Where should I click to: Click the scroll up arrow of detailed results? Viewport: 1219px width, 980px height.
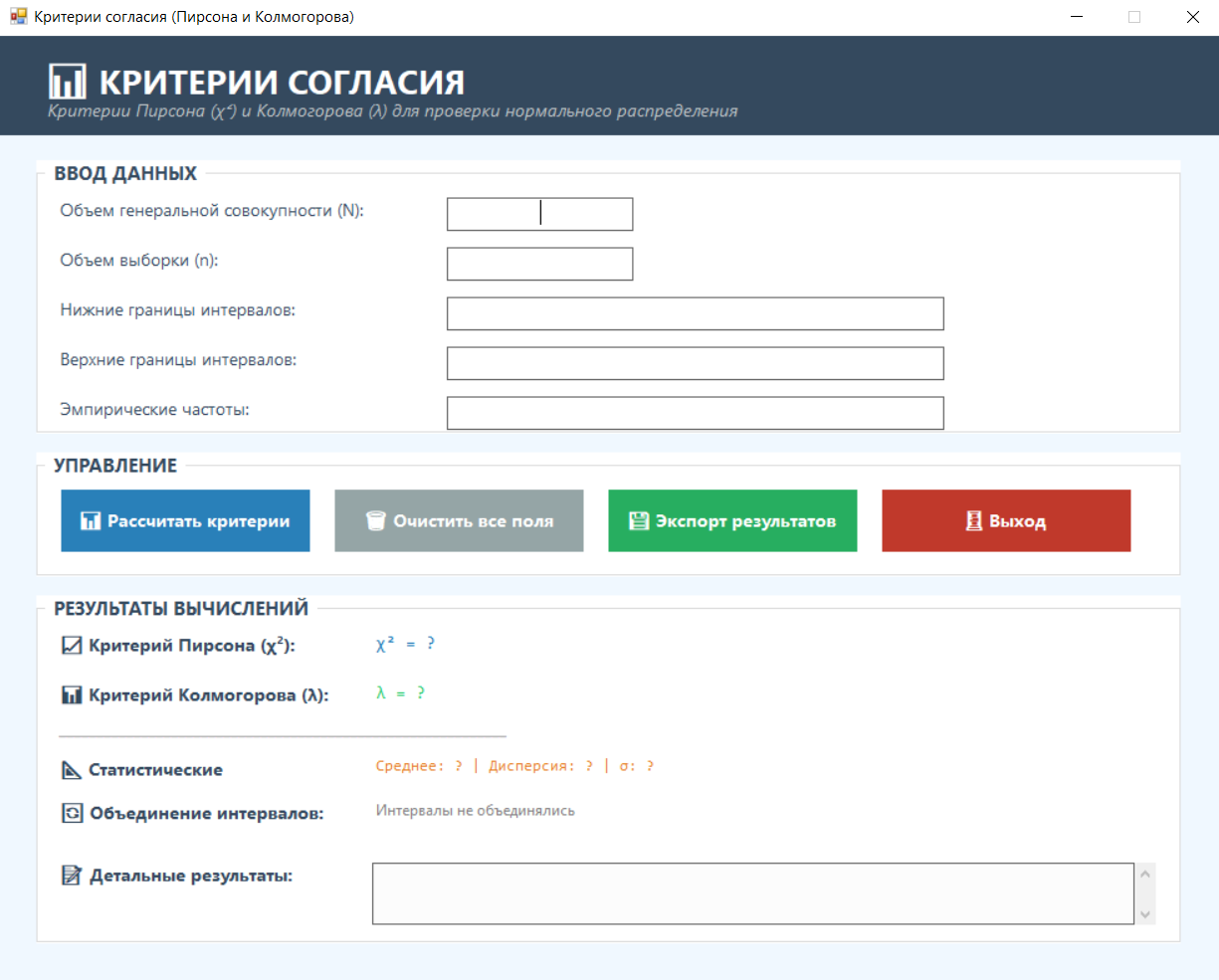tap(1145, 875)
